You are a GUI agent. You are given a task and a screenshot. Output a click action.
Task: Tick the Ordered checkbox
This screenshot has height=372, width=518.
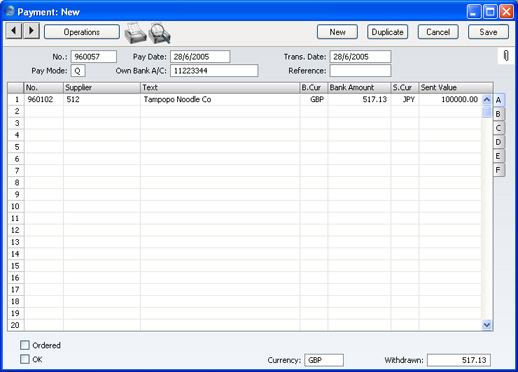point(25,345)
